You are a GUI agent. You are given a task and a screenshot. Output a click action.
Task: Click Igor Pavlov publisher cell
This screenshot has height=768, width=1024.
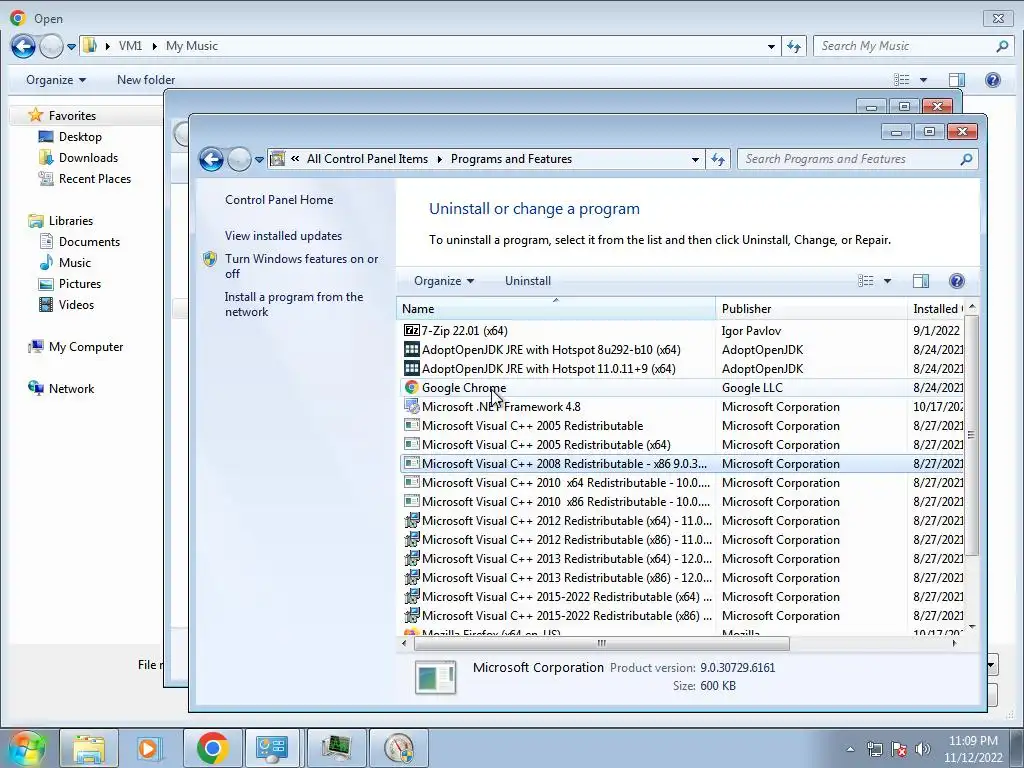751,330
